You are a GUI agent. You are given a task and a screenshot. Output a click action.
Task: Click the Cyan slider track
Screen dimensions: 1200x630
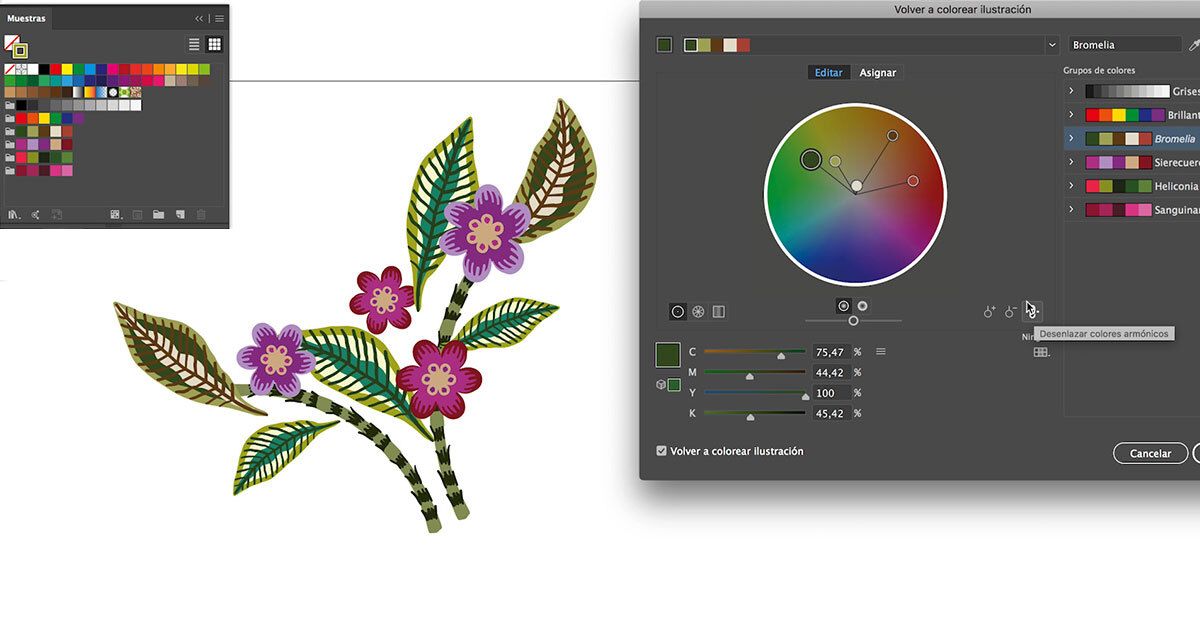tap(754, 352)
